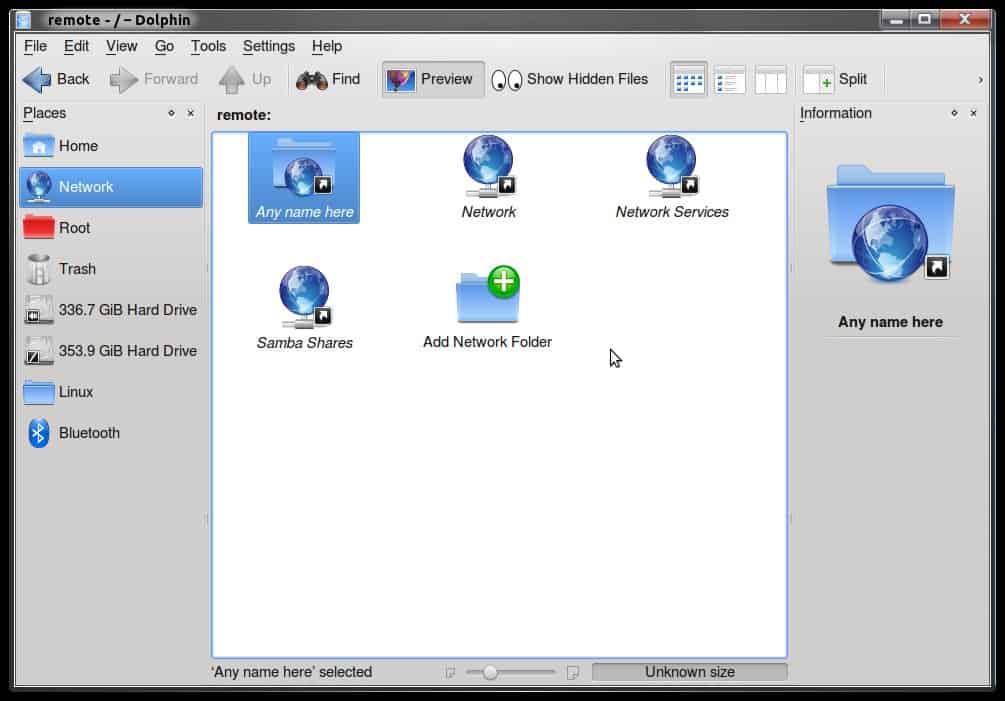Close the Places panel
This screenshot has height=701, width=1005.
(190, 113)
